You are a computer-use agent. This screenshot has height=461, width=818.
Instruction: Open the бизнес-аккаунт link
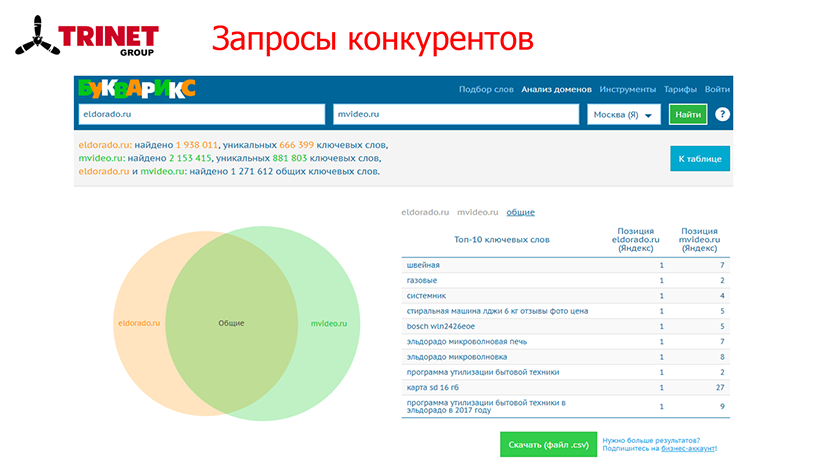pos(688,448)
